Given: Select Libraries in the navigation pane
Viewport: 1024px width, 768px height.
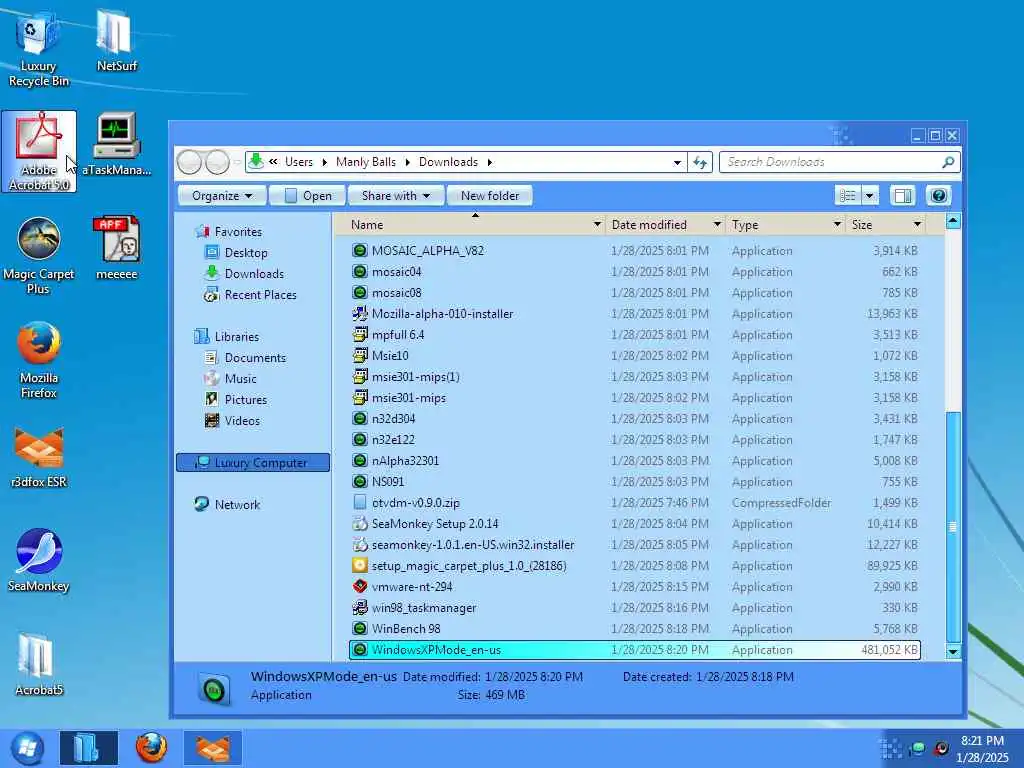Looking at the screenshot, I should pyautogui.click(x=236, y=336).
